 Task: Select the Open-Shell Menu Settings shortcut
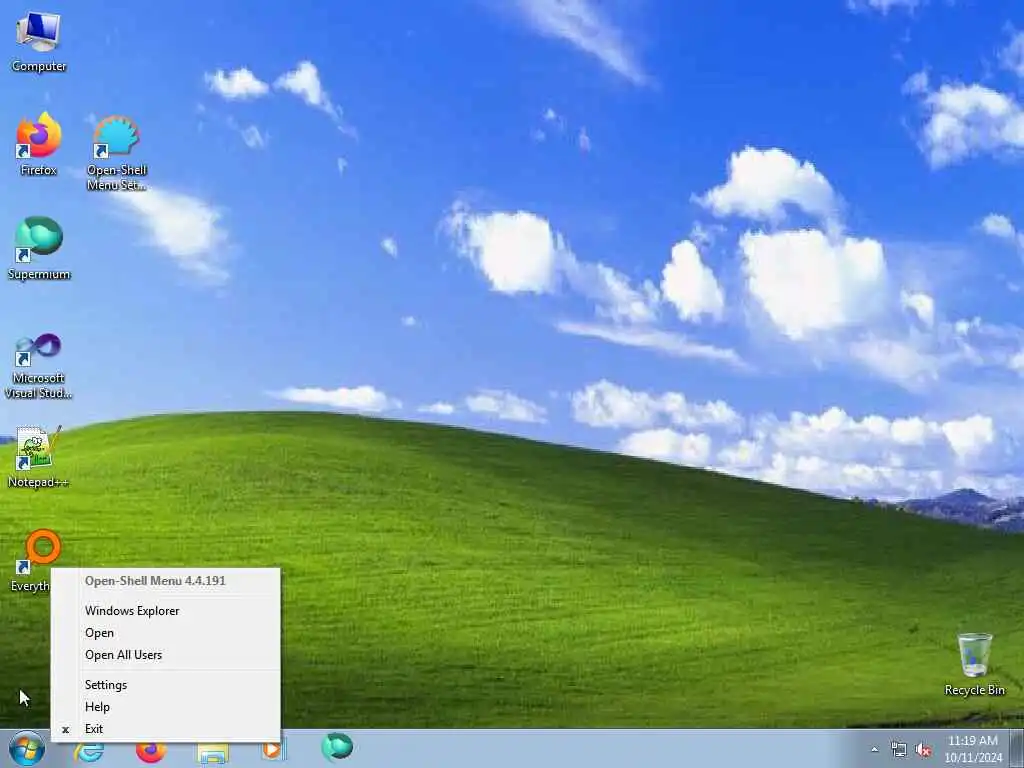tap(116, 152)
